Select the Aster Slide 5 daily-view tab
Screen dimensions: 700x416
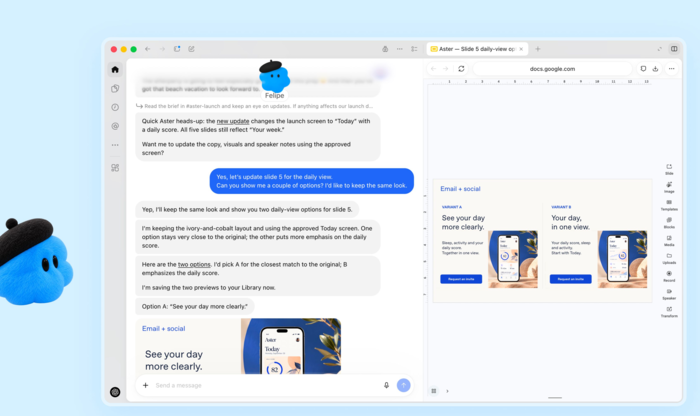tap(477, 49)
